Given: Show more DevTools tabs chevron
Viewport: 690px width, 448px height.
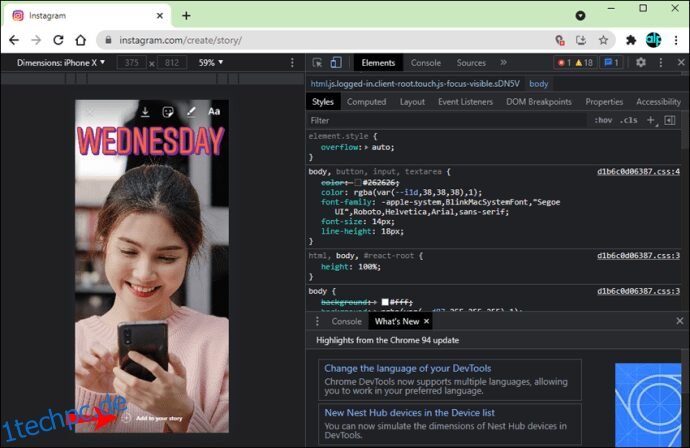Looking at the screenshot, I should click(503, 62).
